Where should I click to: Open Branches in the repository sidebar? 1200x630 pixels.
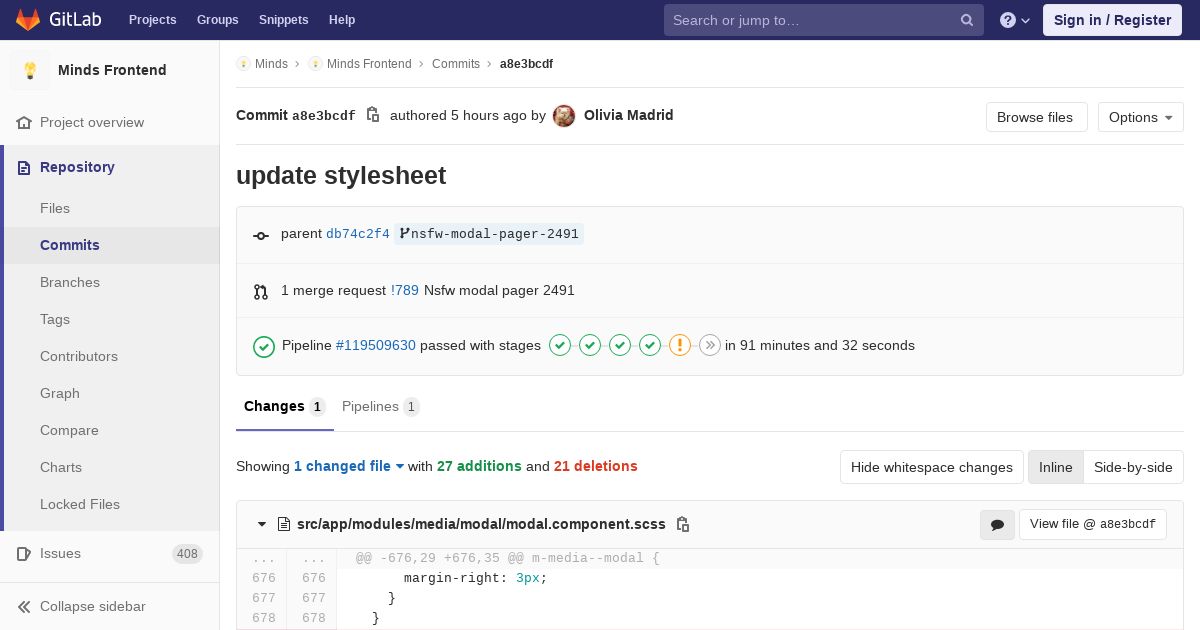pos(70,282)
